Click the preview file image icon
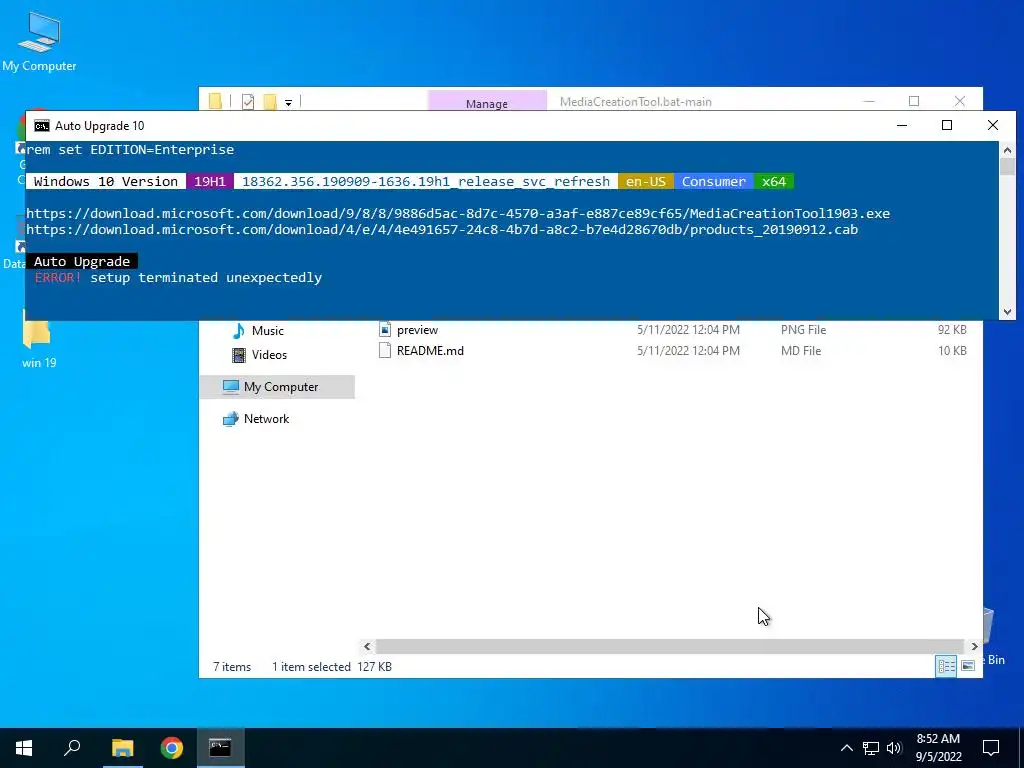 pyautogui.click(x=385, y=329)
